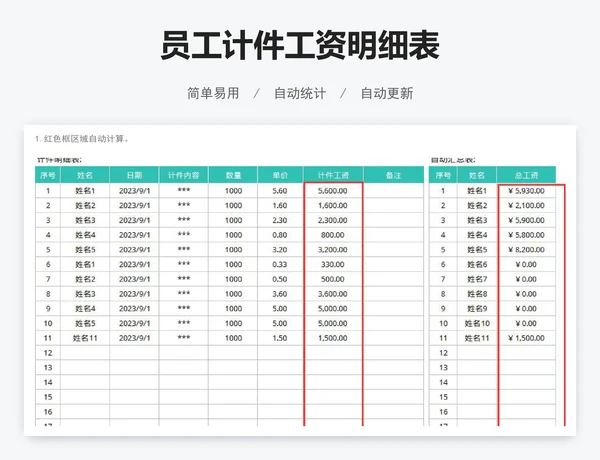Select unit price cell 3.60
The height and width of the screenshot is (460, 600).
[x=280, y=294]
